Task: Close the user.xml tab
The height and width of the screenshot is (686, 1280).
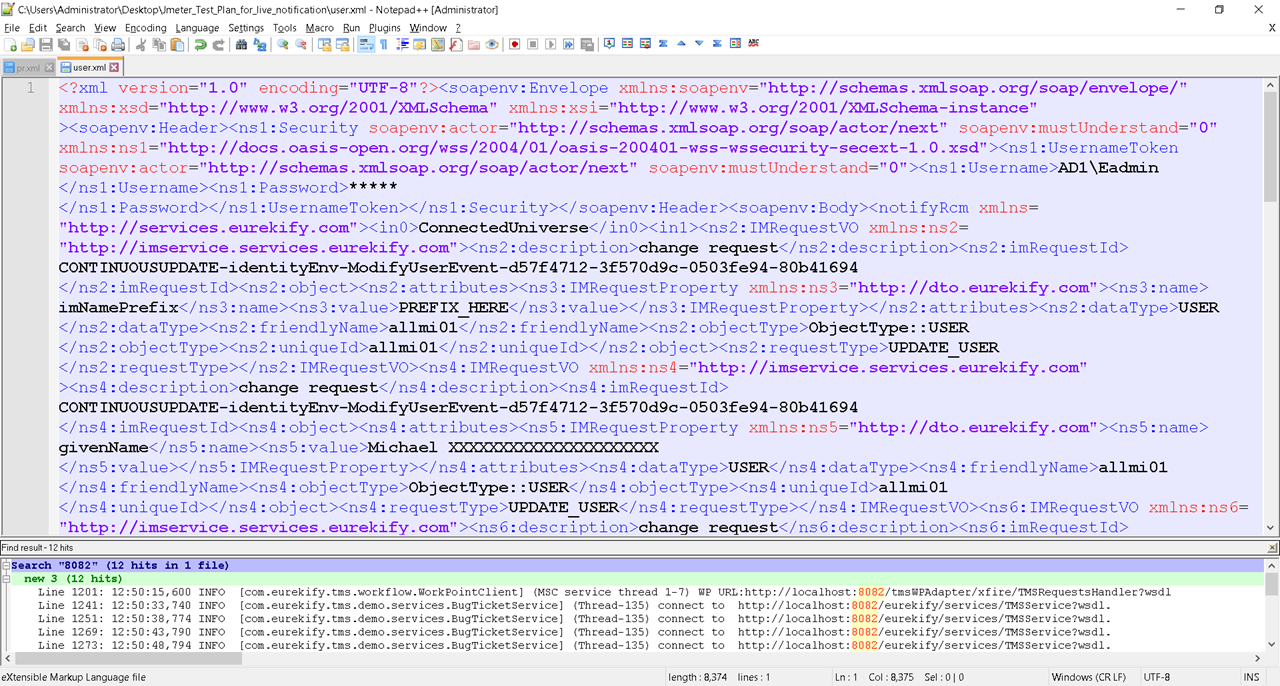Action: (114, 67)
